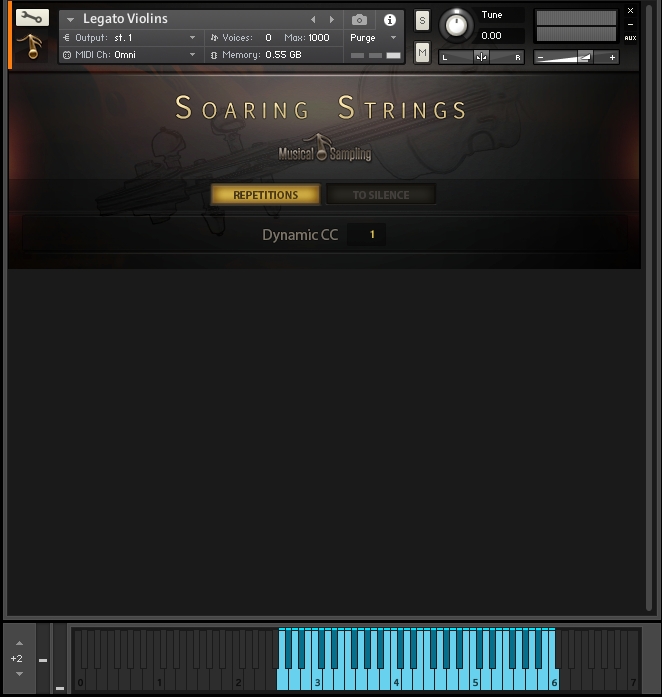Viewport: 662px width, 697px height.
Task: Mute the Legato Violins instrument
Action: click(422, 53)
